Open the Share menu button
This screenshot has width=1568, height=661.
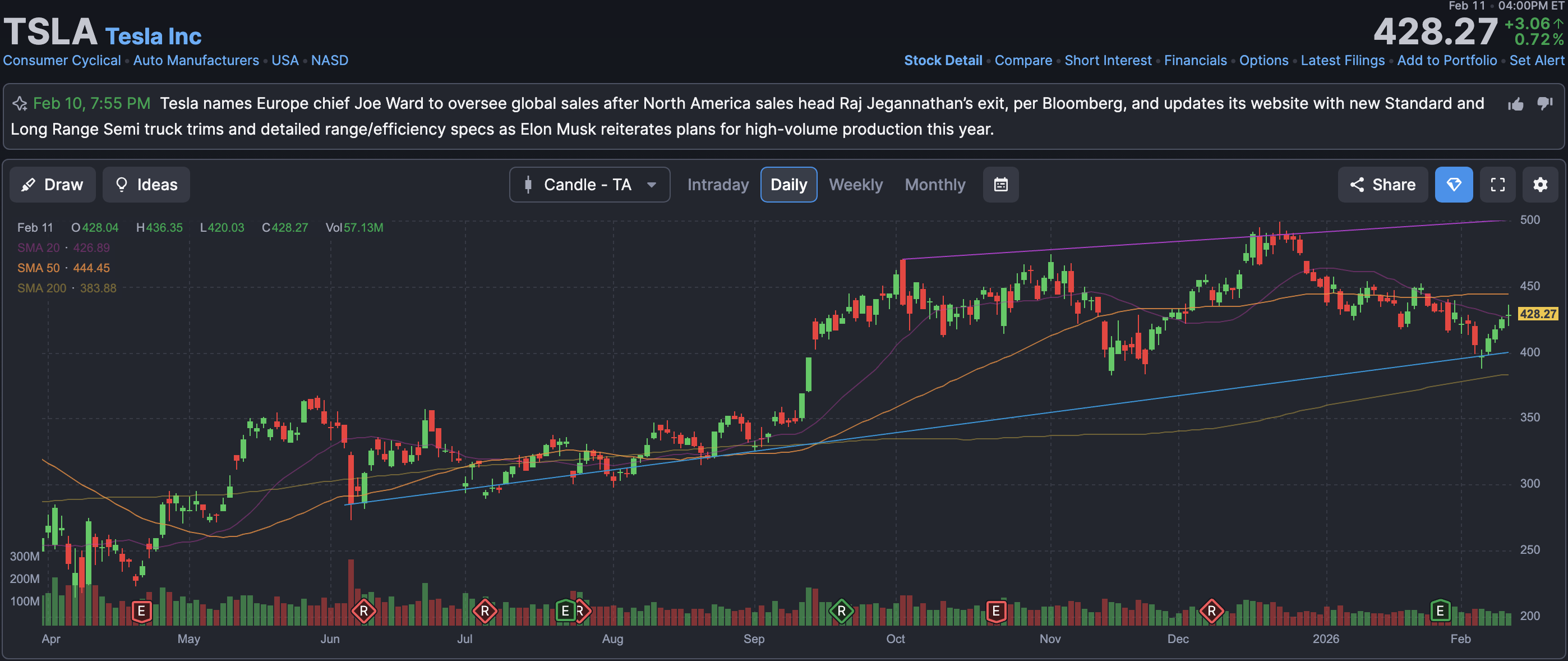coord(1382,185)
